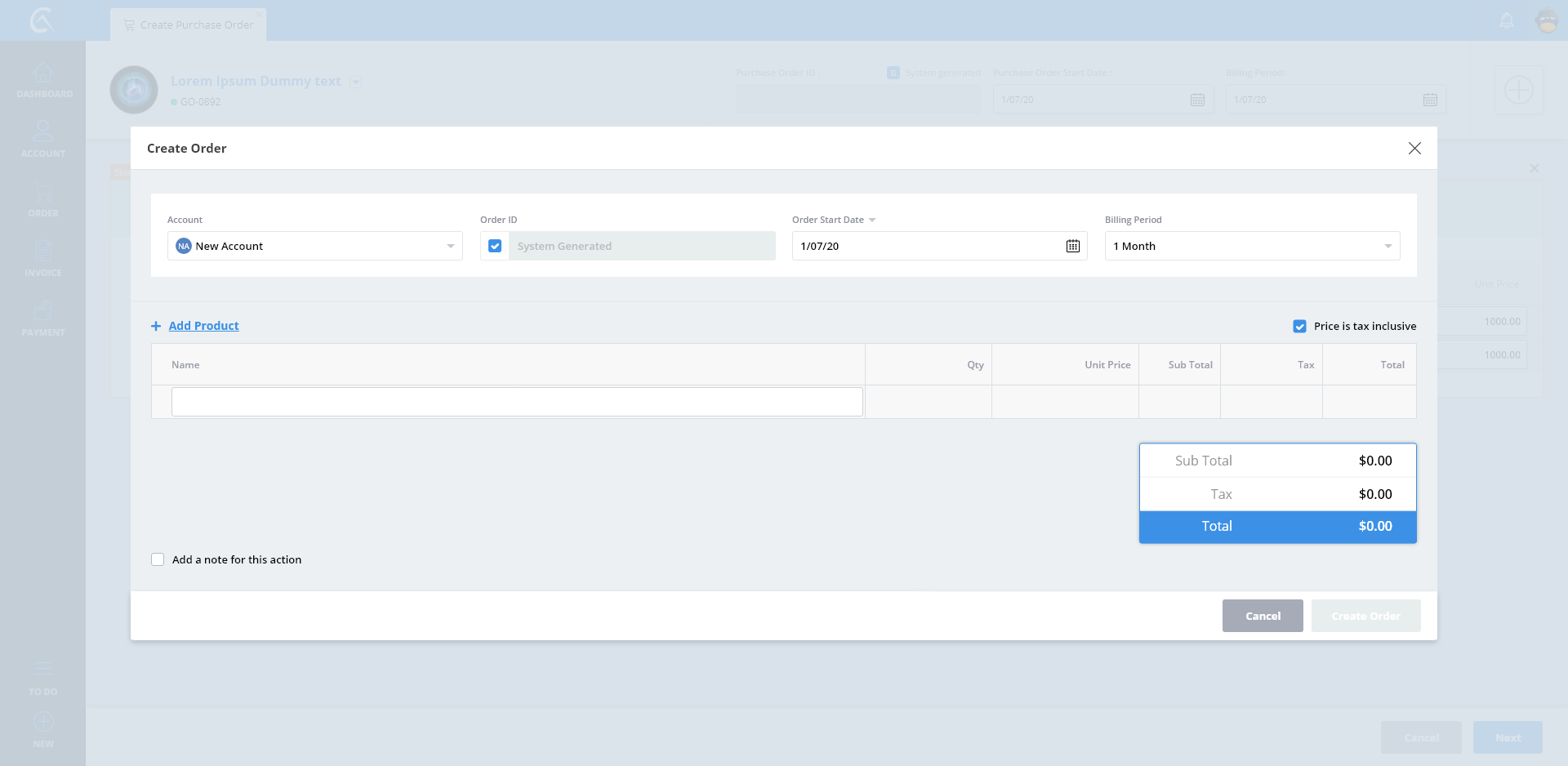
Task: Click the Add Product link
Action: [x=203, y=326]
